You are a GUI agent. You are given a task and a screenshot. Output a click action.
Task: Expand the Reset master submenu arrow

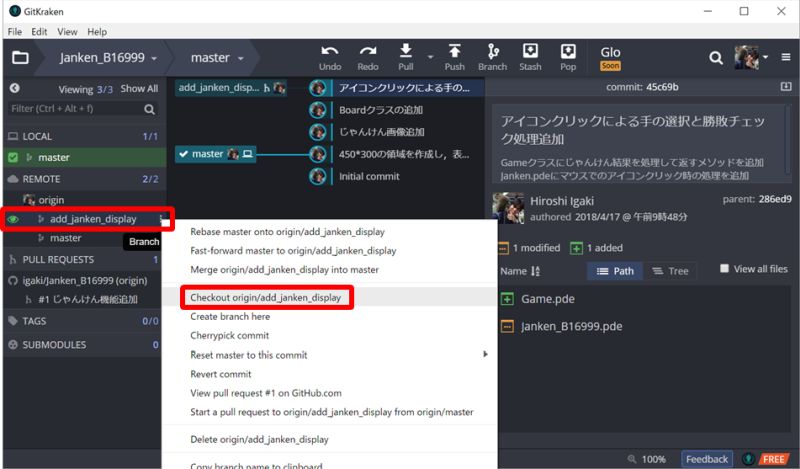pyautogui.click(x=485, y=354)
